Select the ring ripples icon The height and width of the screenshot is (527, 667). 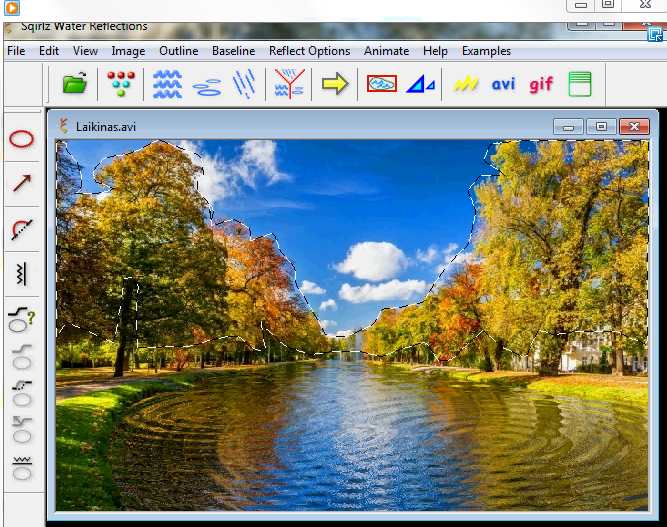(x=206, y=86)
